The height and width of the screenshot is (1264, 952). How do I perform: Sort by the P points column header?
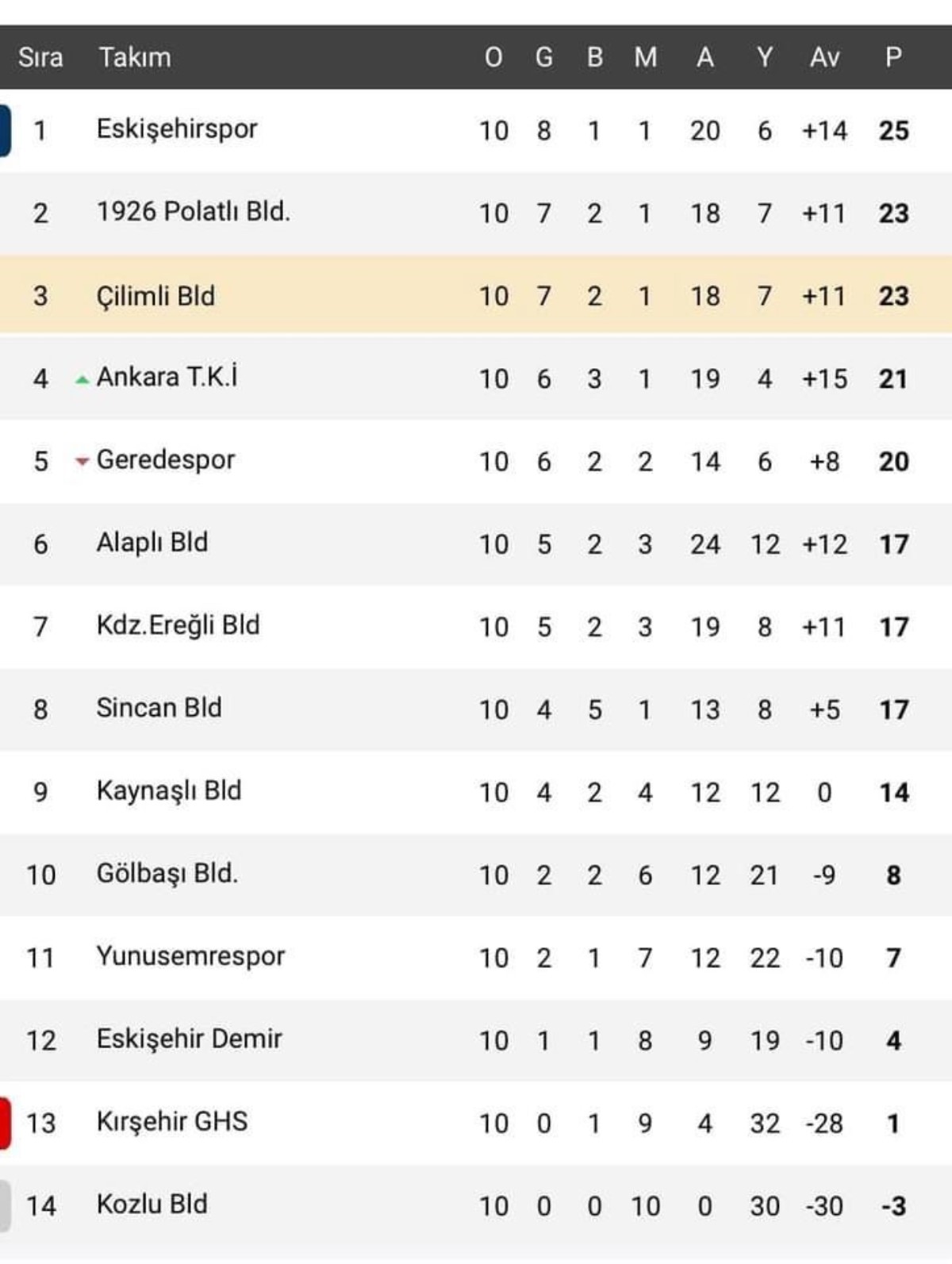(893, 57)
